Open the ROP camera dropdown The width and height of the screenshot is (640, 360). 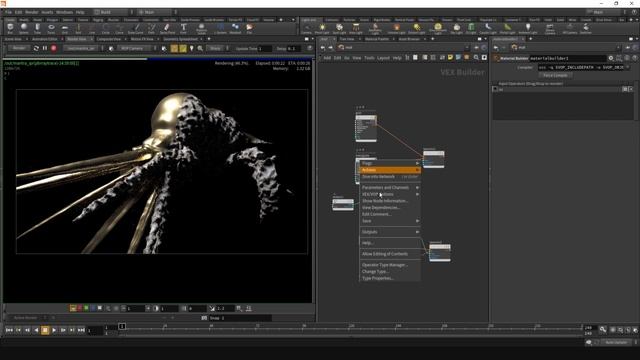(137, 48)
